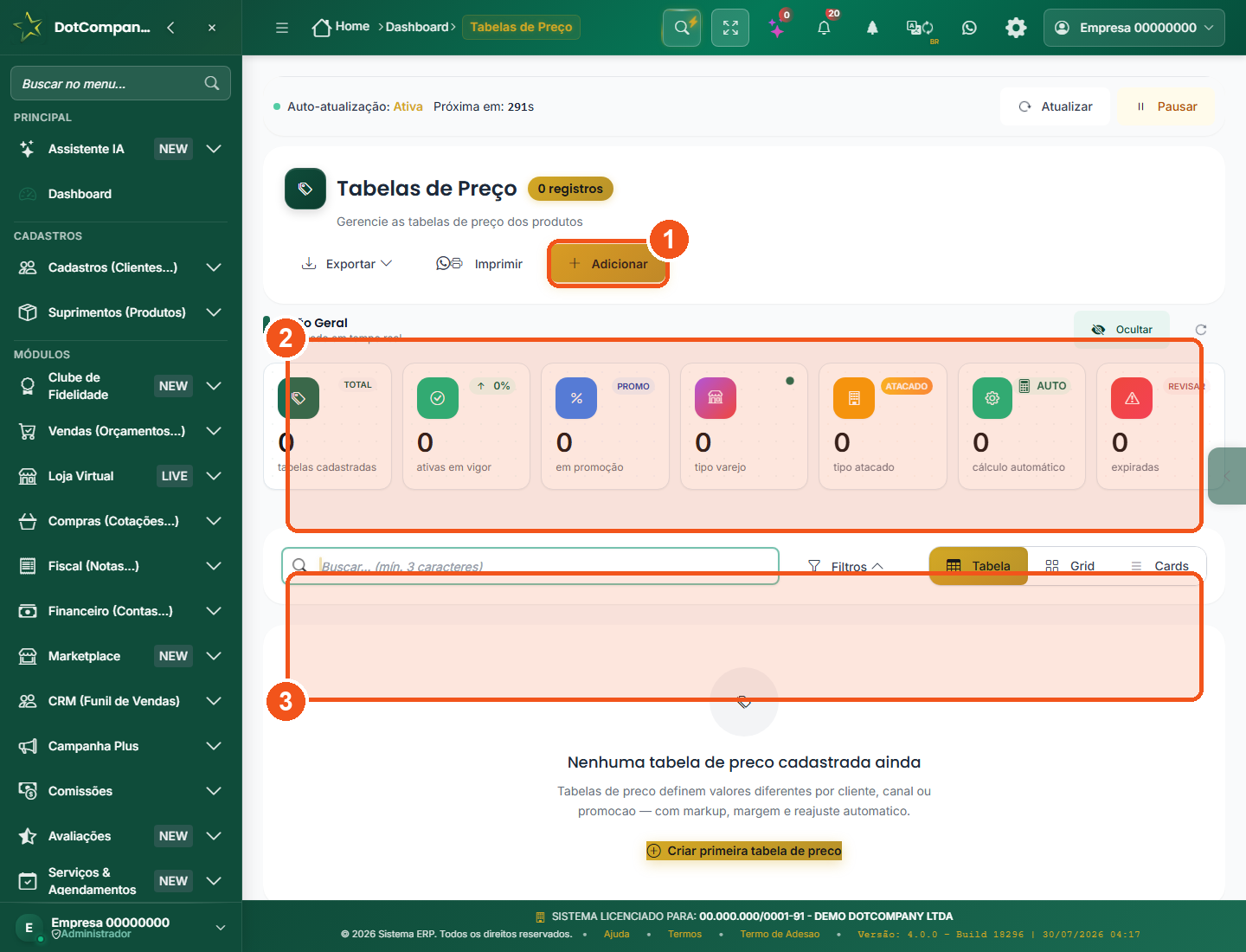Click the store icon on tipo varejo card
This screenshot has height=952, width=1246.
[x=716, y=398]
